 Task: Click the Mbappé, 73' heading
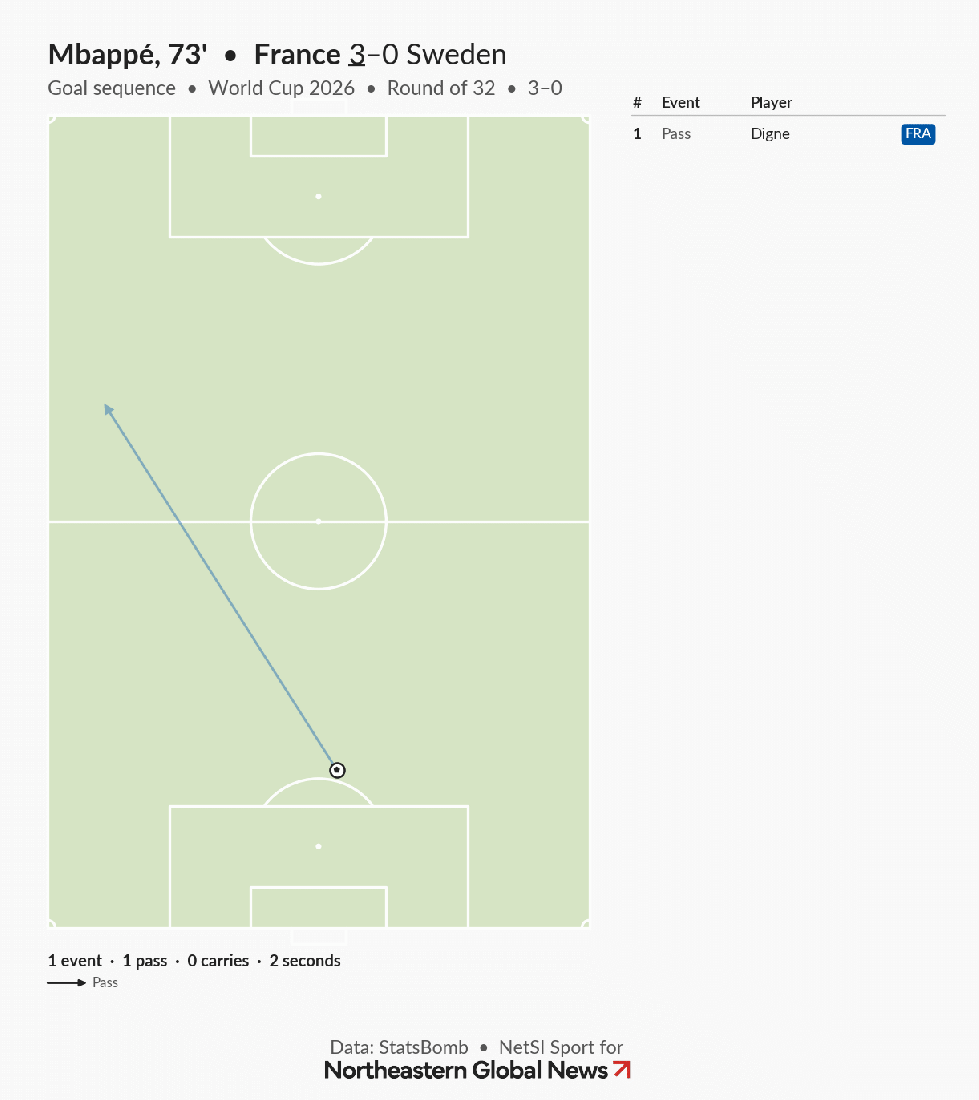128,55
